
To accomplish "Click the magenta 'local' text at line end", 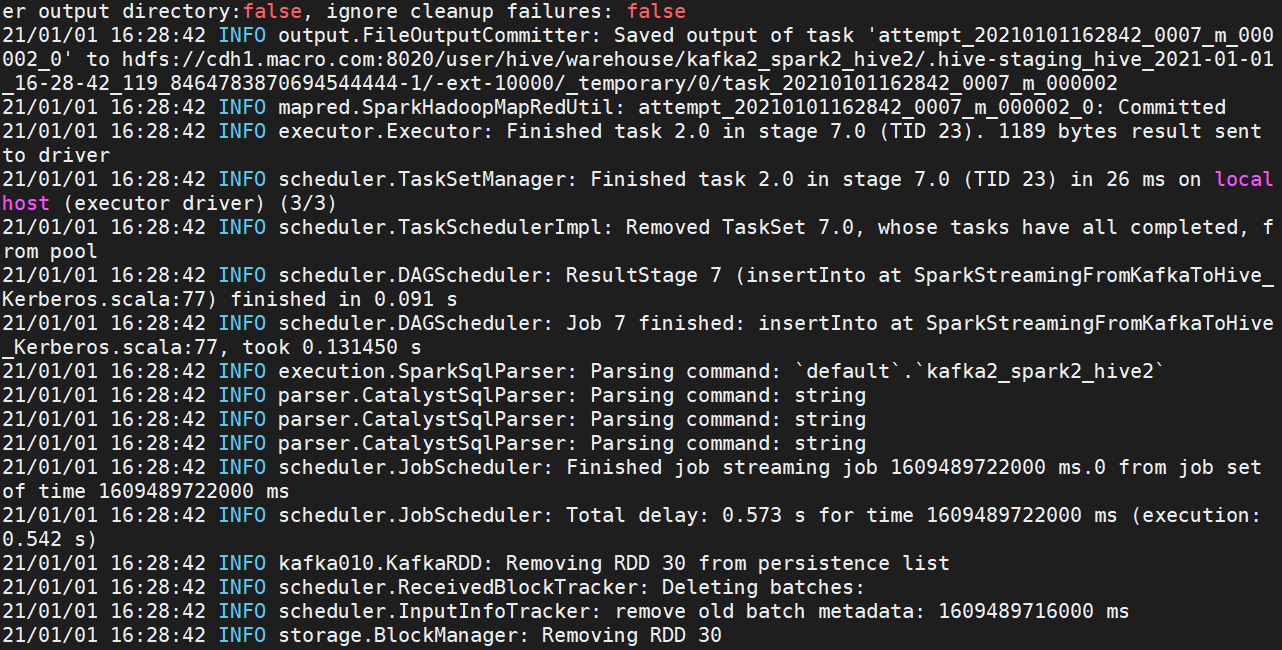I will [x=1244, y=179].
